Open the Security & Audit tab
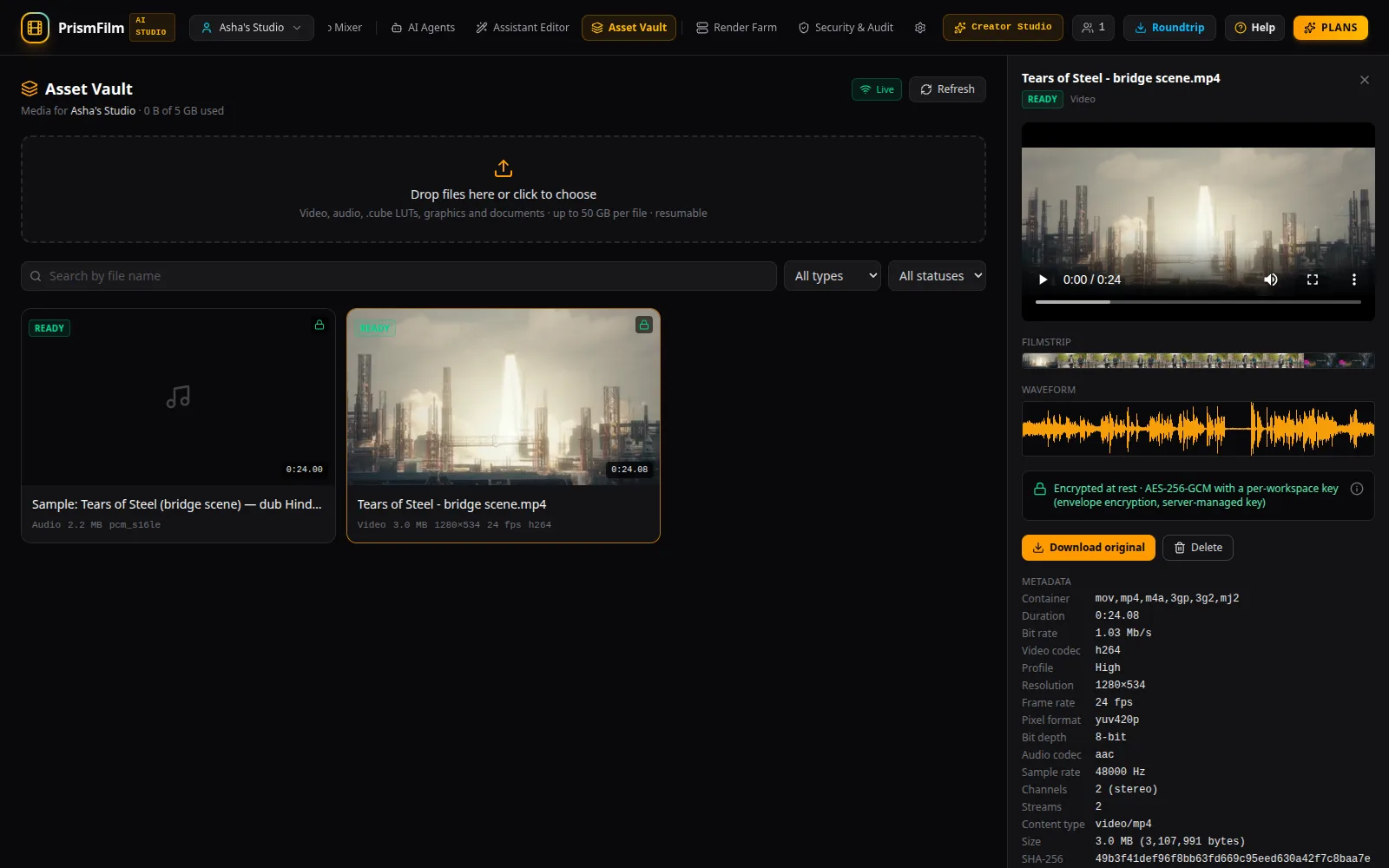The image size is (1389, 868). (x=846, y=28)
